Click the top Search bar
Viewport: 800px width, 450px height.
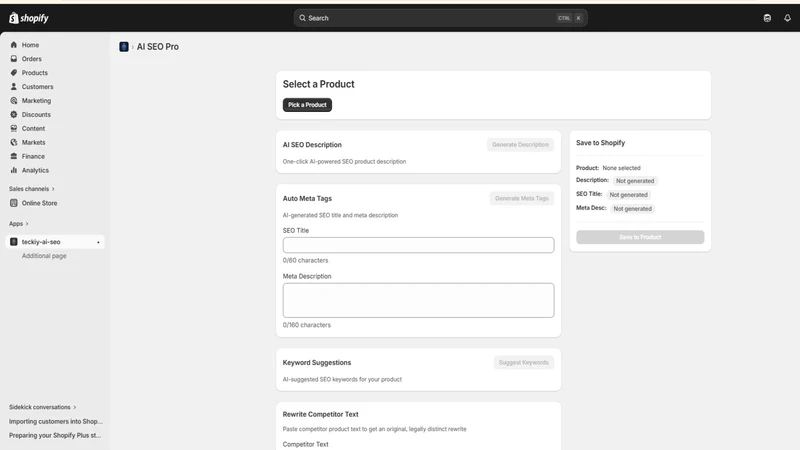440,18
